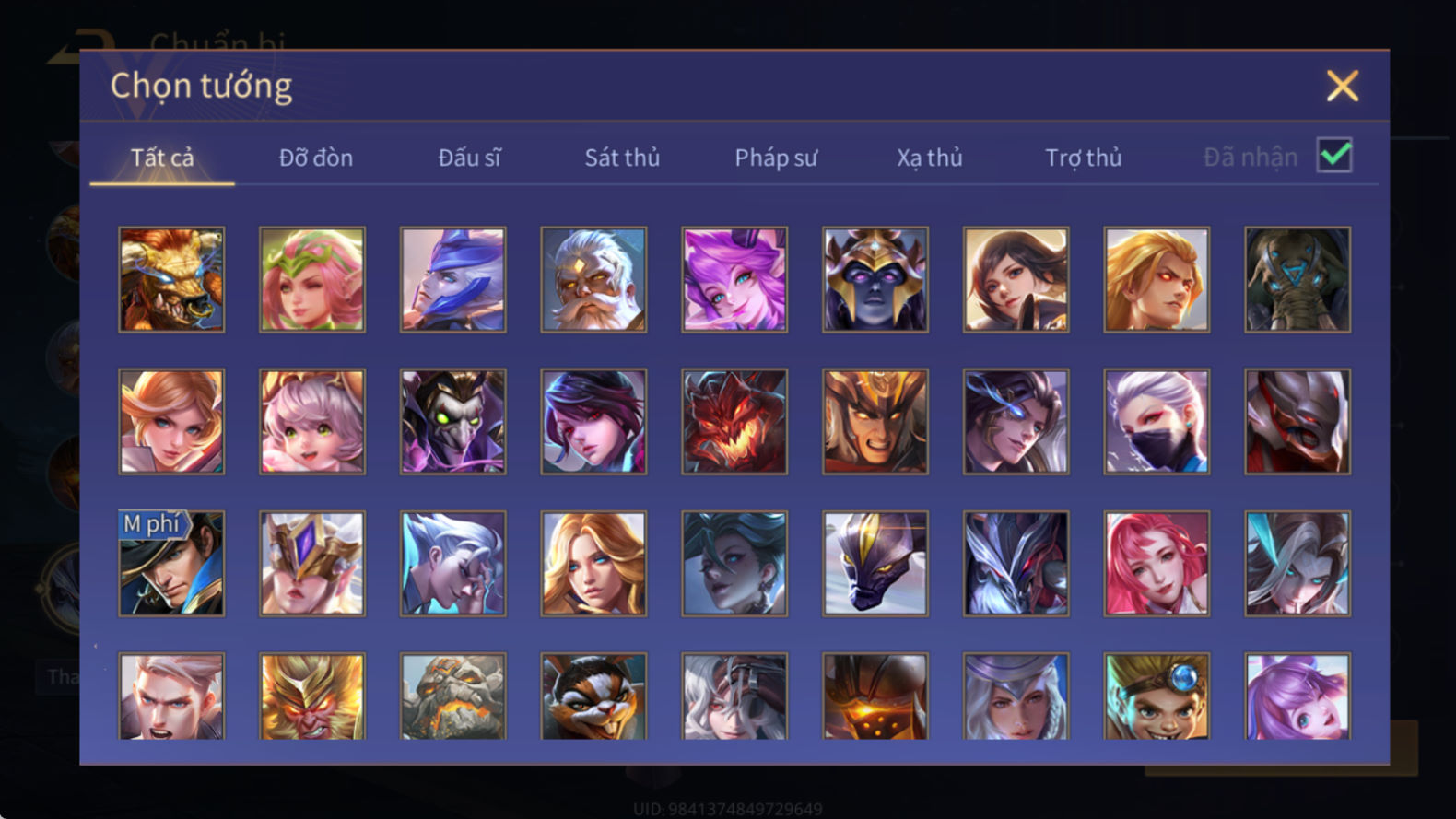The height and width of the screenshot is (819, 1456).
Task: Pick the masked white-haired ninja hero
Action: pos(1157,421)
